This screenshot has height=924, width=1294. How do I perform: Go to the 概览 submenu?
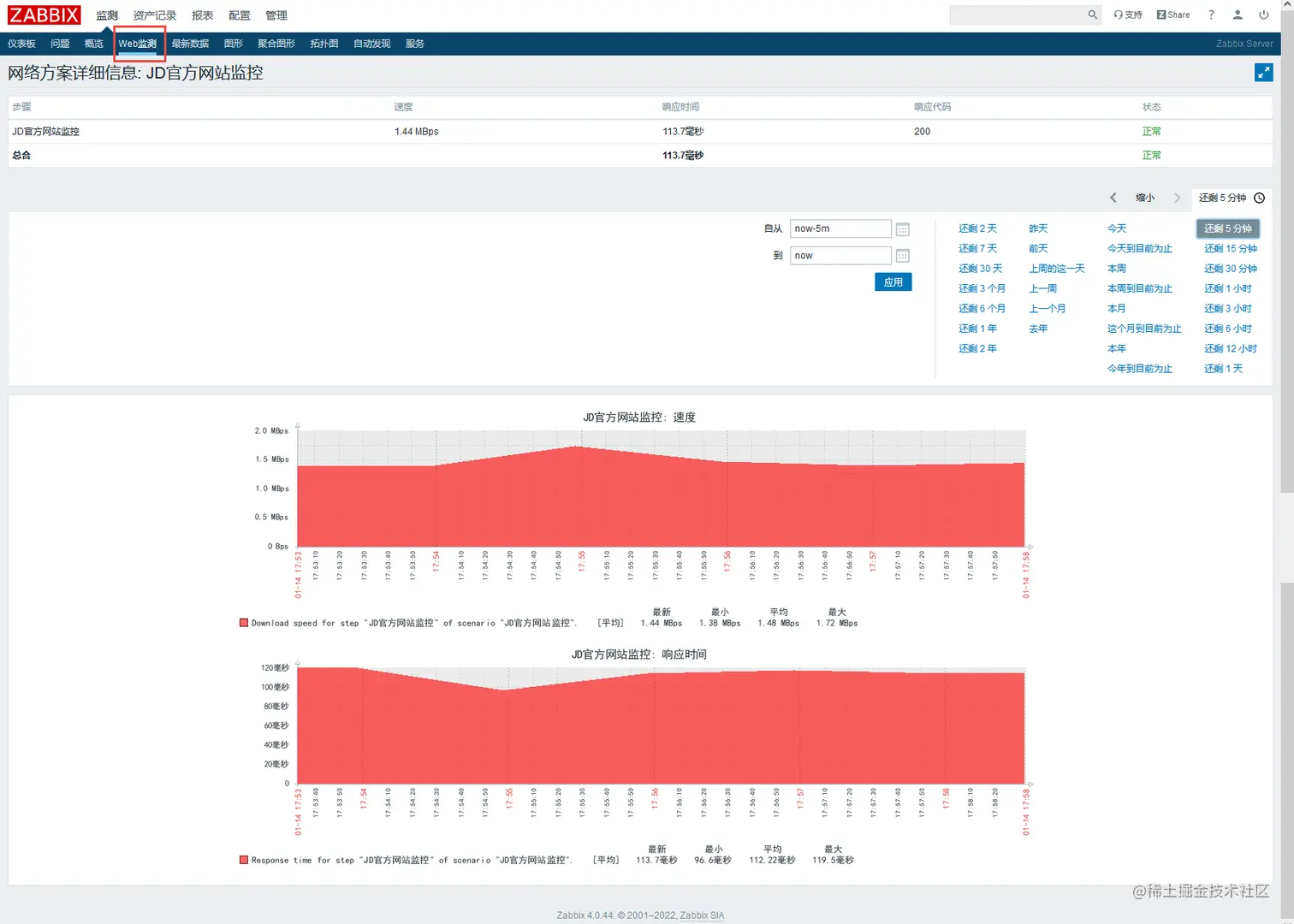point(94,44)
